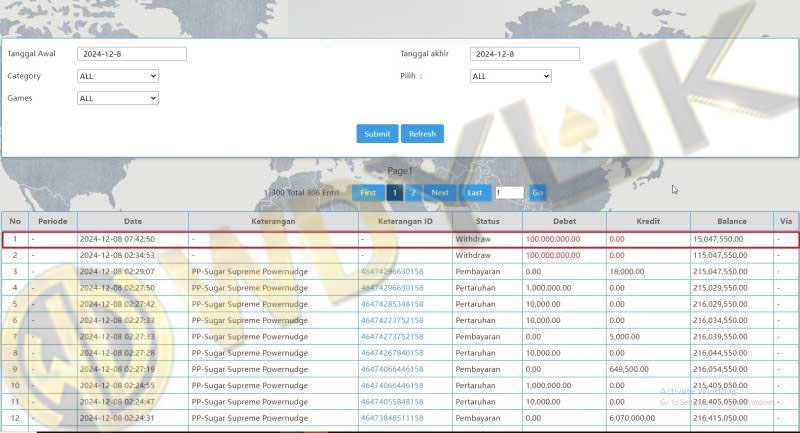
Task: Click Withdraw status in row 2
Action: 473,256
